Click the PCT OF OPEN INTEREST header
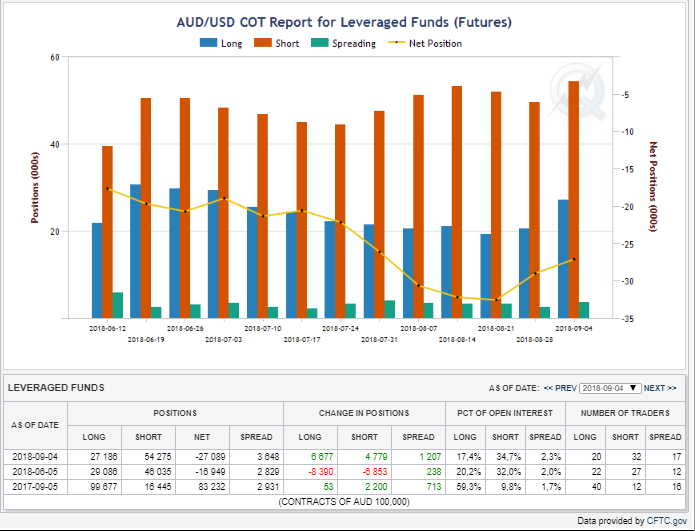This screenshot has width=695, height=531. (x=505, y=413)
